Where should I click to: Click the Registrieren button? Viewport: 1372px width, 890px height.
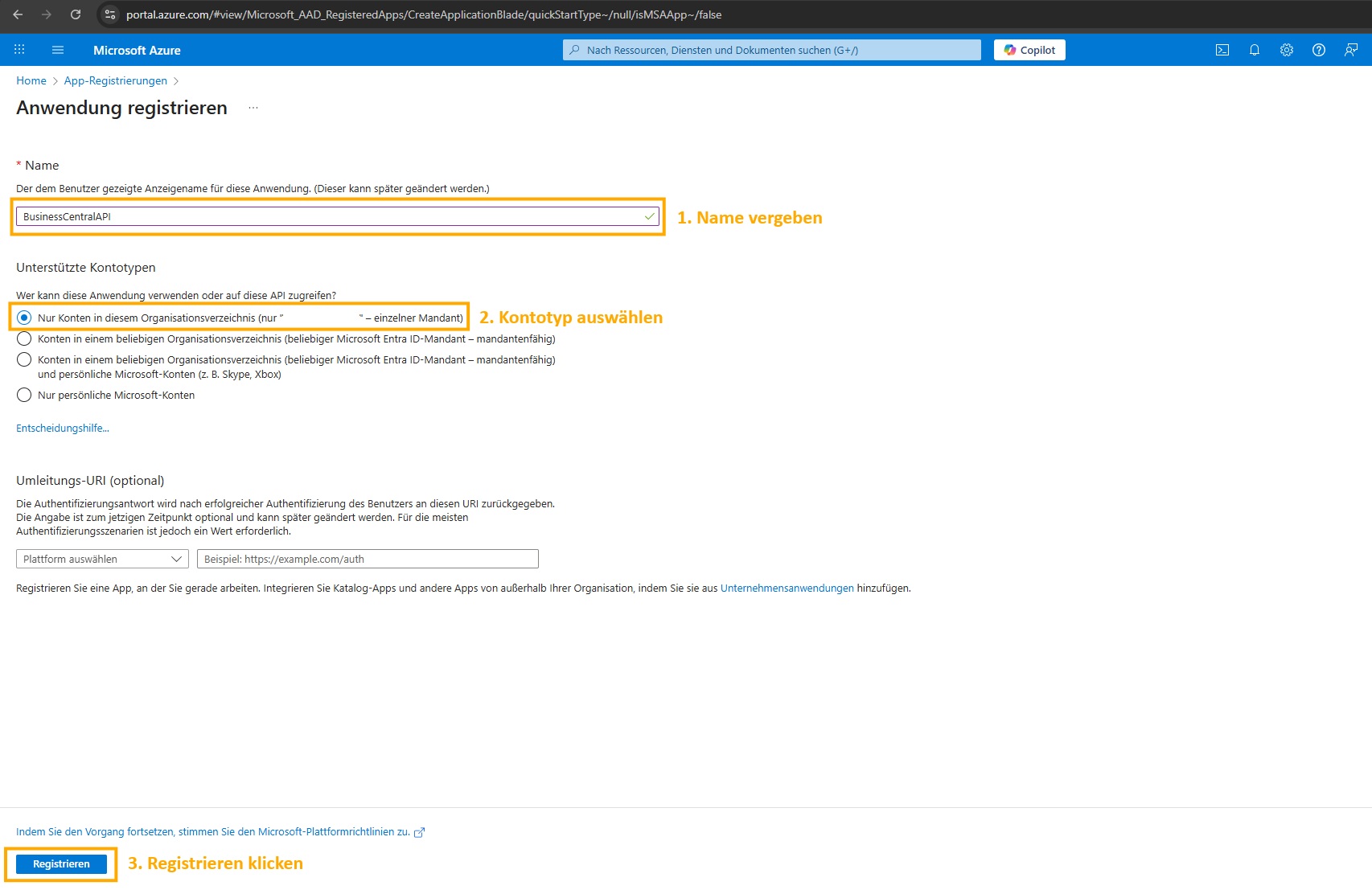pos(61,863)
